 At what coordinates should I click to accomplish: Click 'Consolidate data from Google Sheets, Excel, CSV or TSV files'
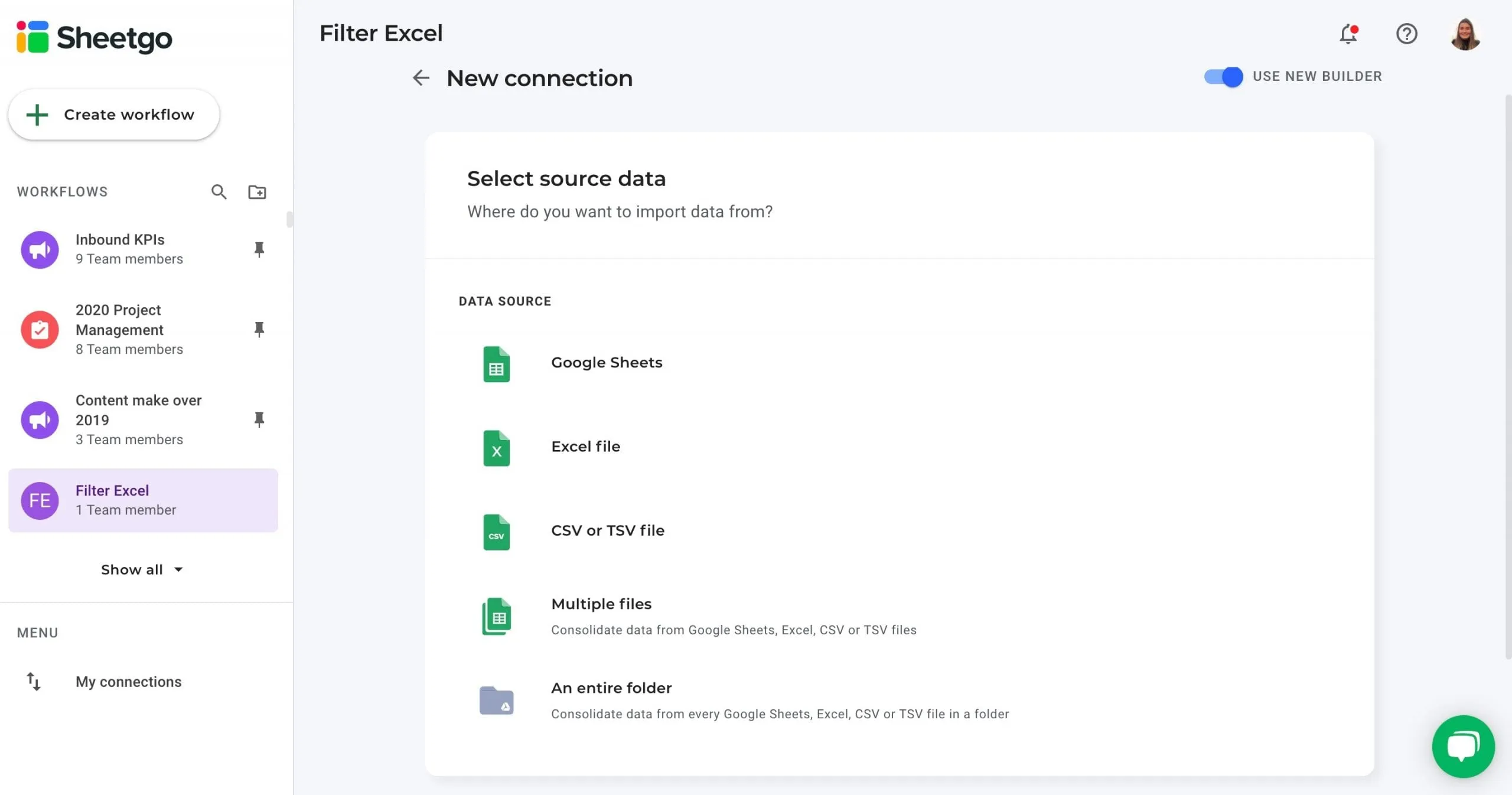tap(734, 630)
